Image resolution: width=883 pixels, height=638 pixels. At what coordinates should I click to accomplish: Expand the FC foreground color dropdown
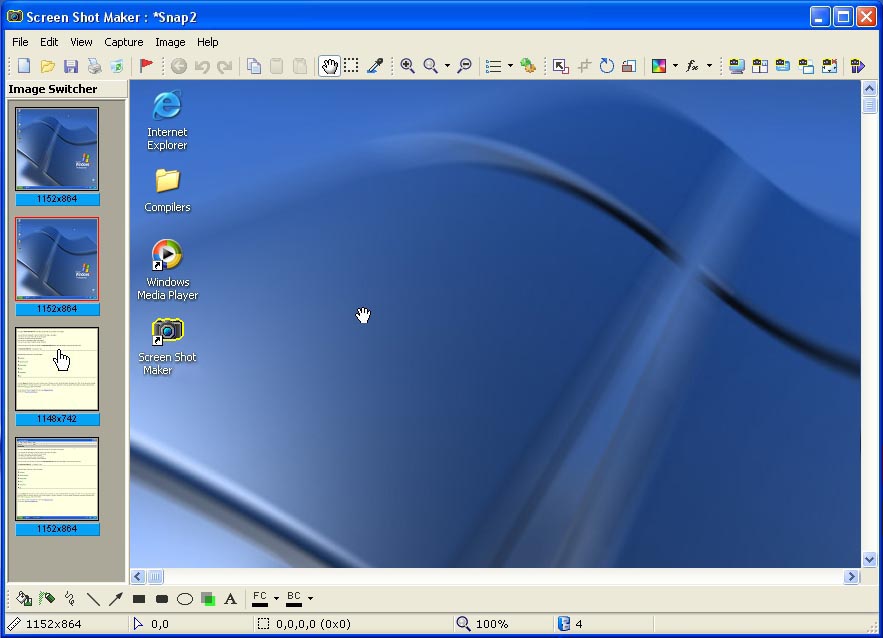click(x=276, y=598)
